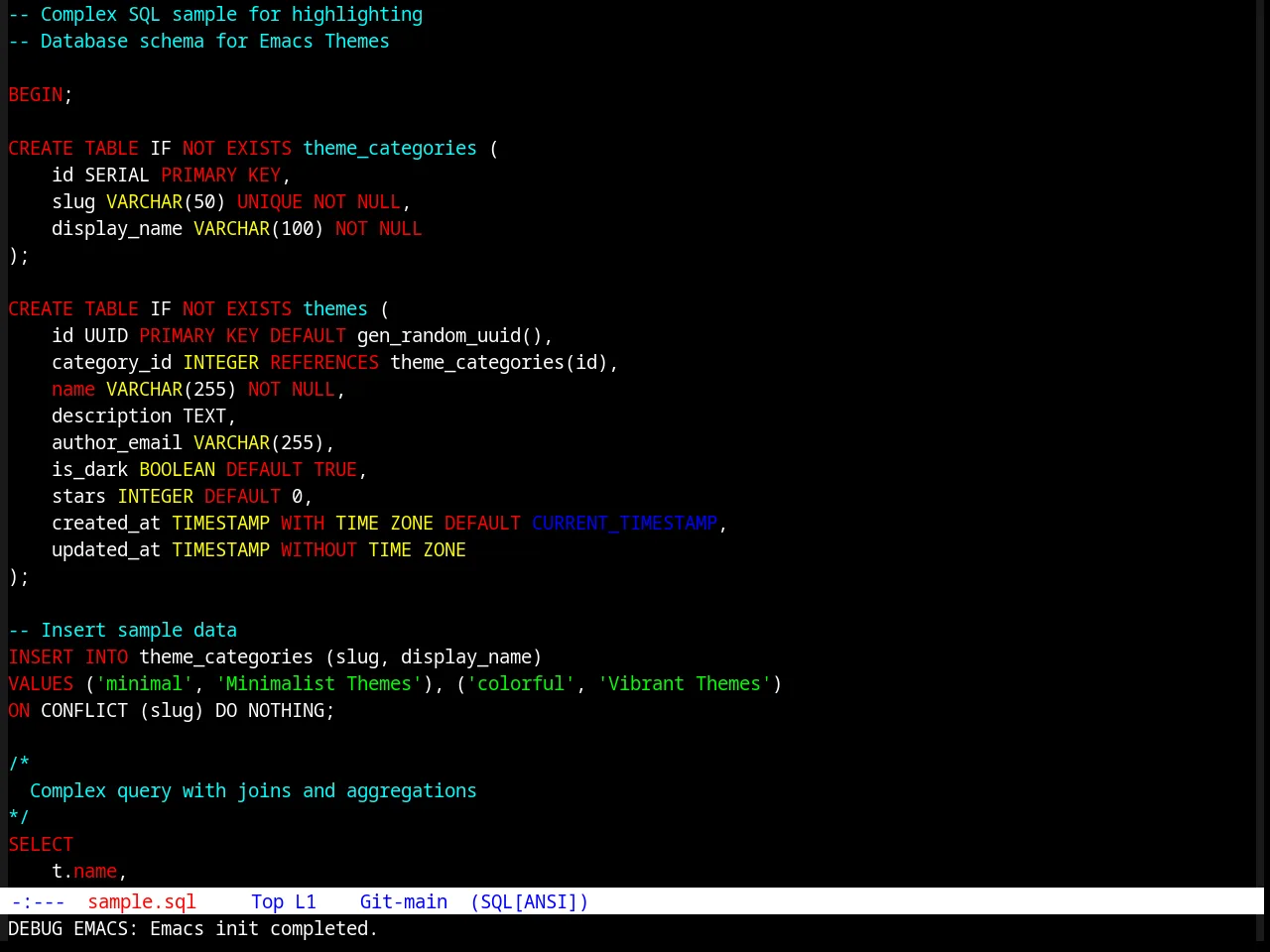
Task: Click the stars column name
Action: pos(79,496)
